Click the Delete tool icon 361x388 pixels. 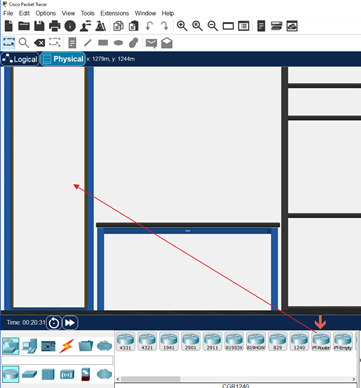coord(39,43)
